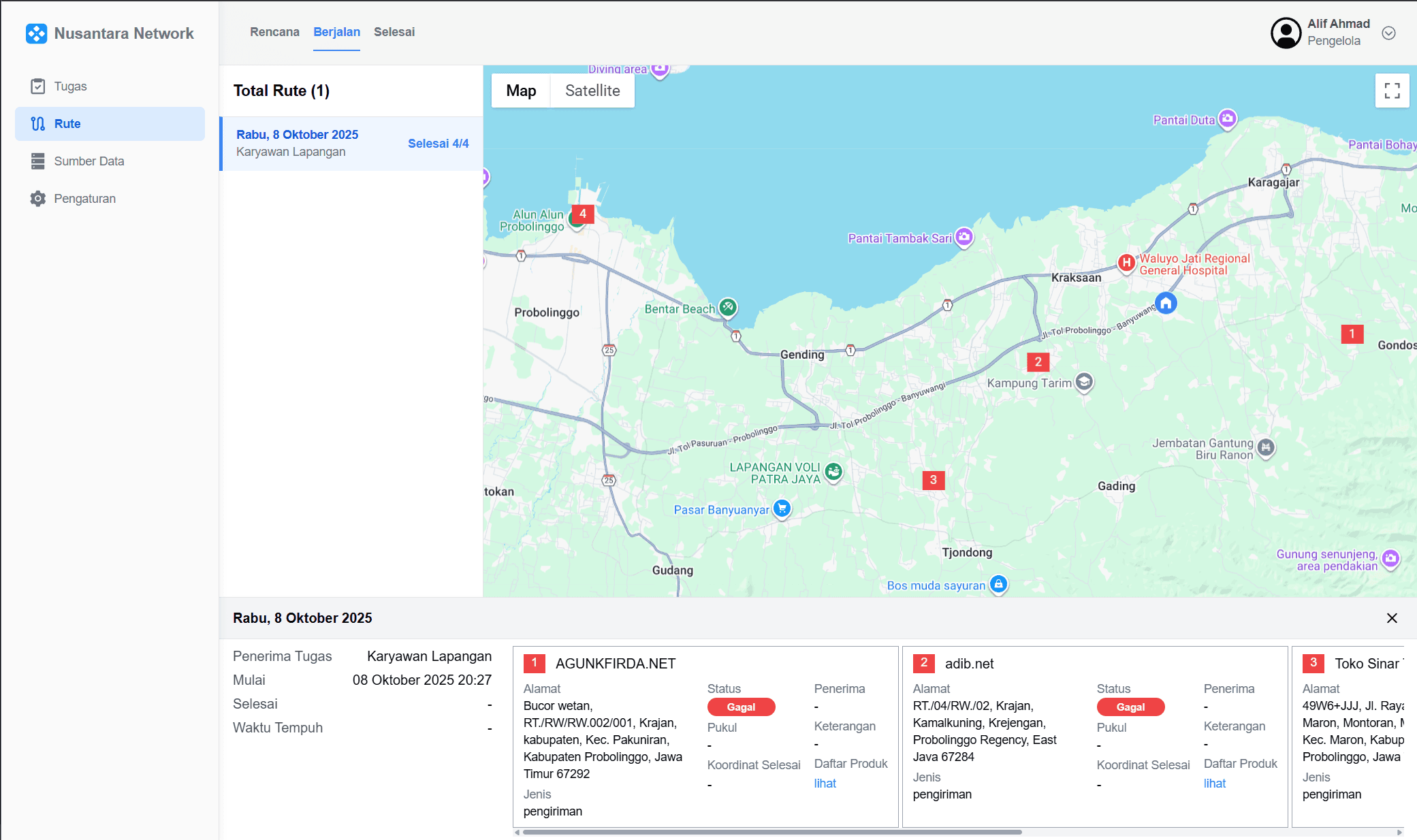
Task: Click the Bentar Beach marker icon
Action: click(x=728, y=307)
